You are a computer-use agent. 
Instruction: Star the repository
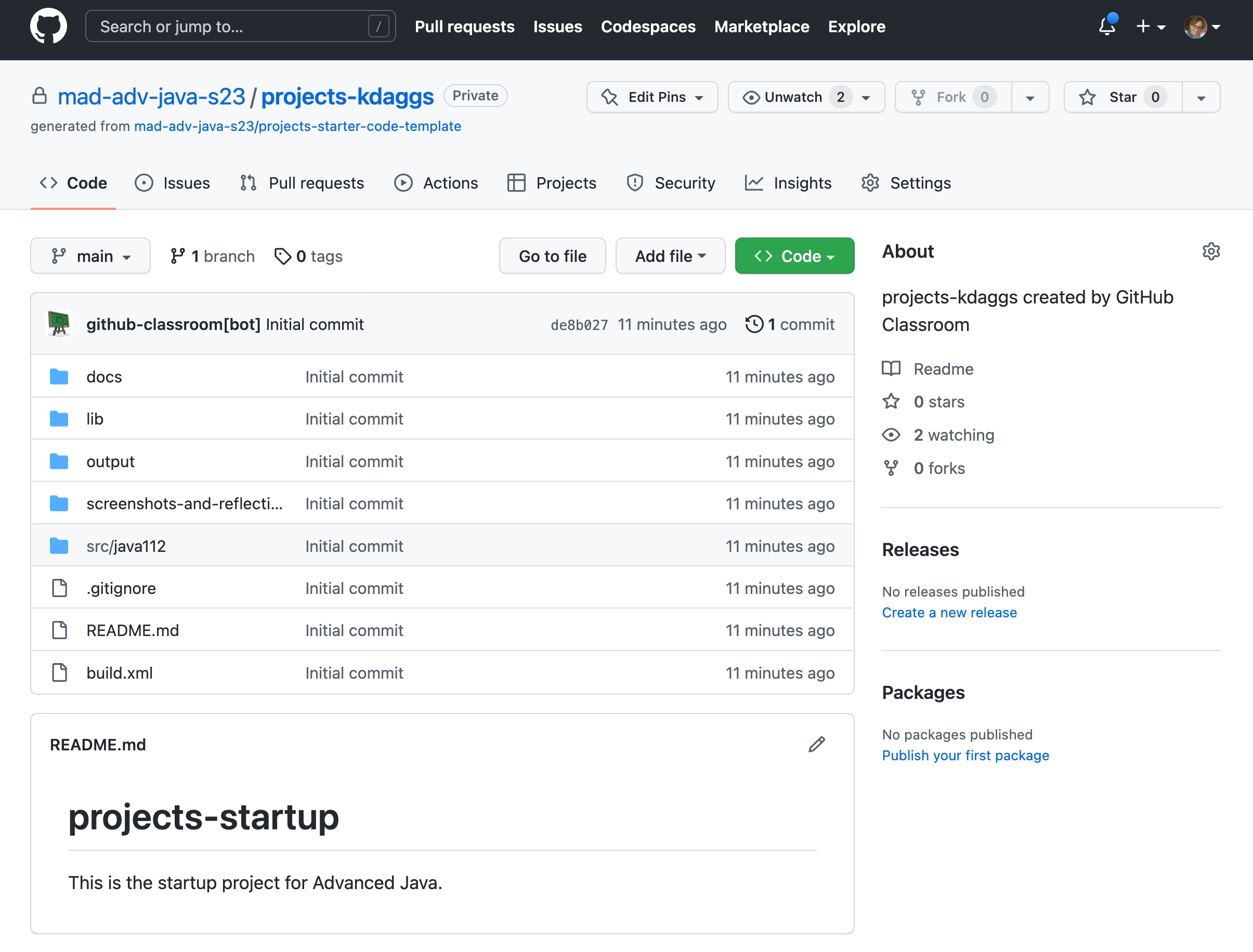tap(1123, 97)
